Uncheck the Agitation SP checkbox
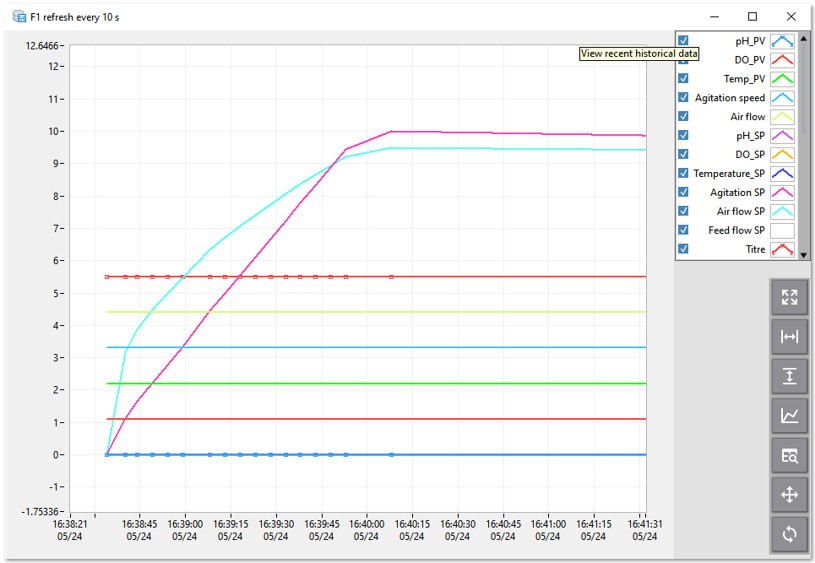The width and height of the screenshot is (815, 563). (x=683, y=192)
